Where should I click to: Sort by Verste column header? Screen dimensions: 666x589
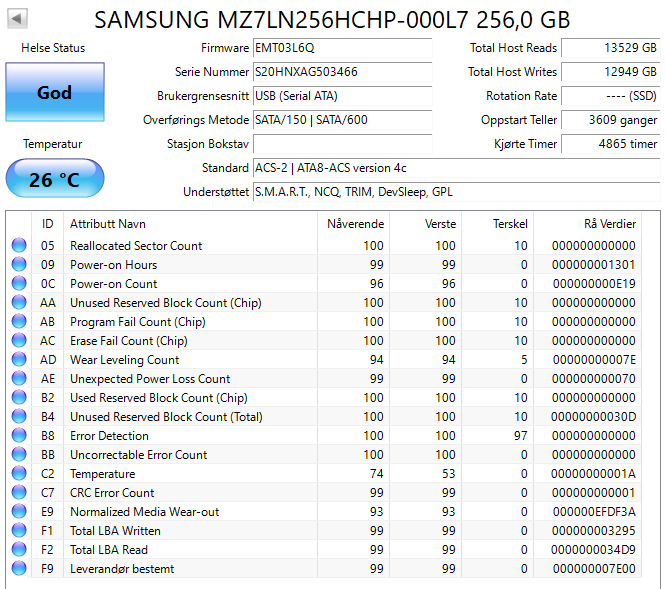tap(426, 224)
